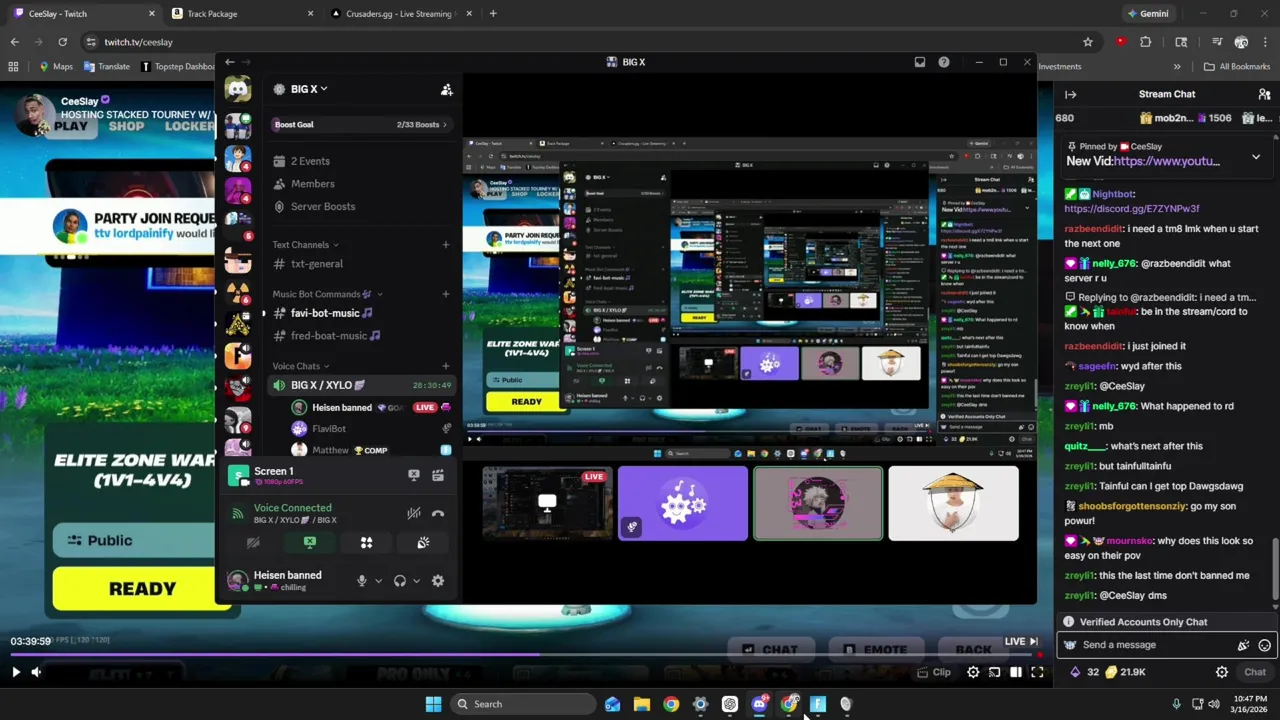This screenshot has width=1280, height=720.
Task: Open Twitch emote picker in chat input
Action: pyautogui.click(x=1264, y=646)
